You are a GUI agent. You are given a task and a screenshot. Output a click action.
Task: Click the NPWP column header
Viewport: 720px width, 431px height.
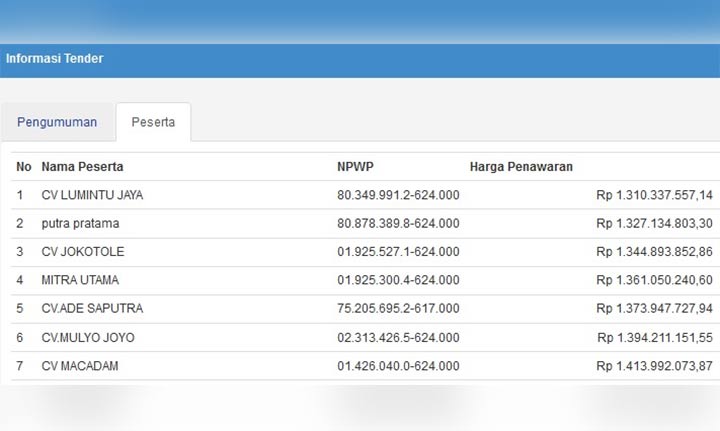[355, 167]
